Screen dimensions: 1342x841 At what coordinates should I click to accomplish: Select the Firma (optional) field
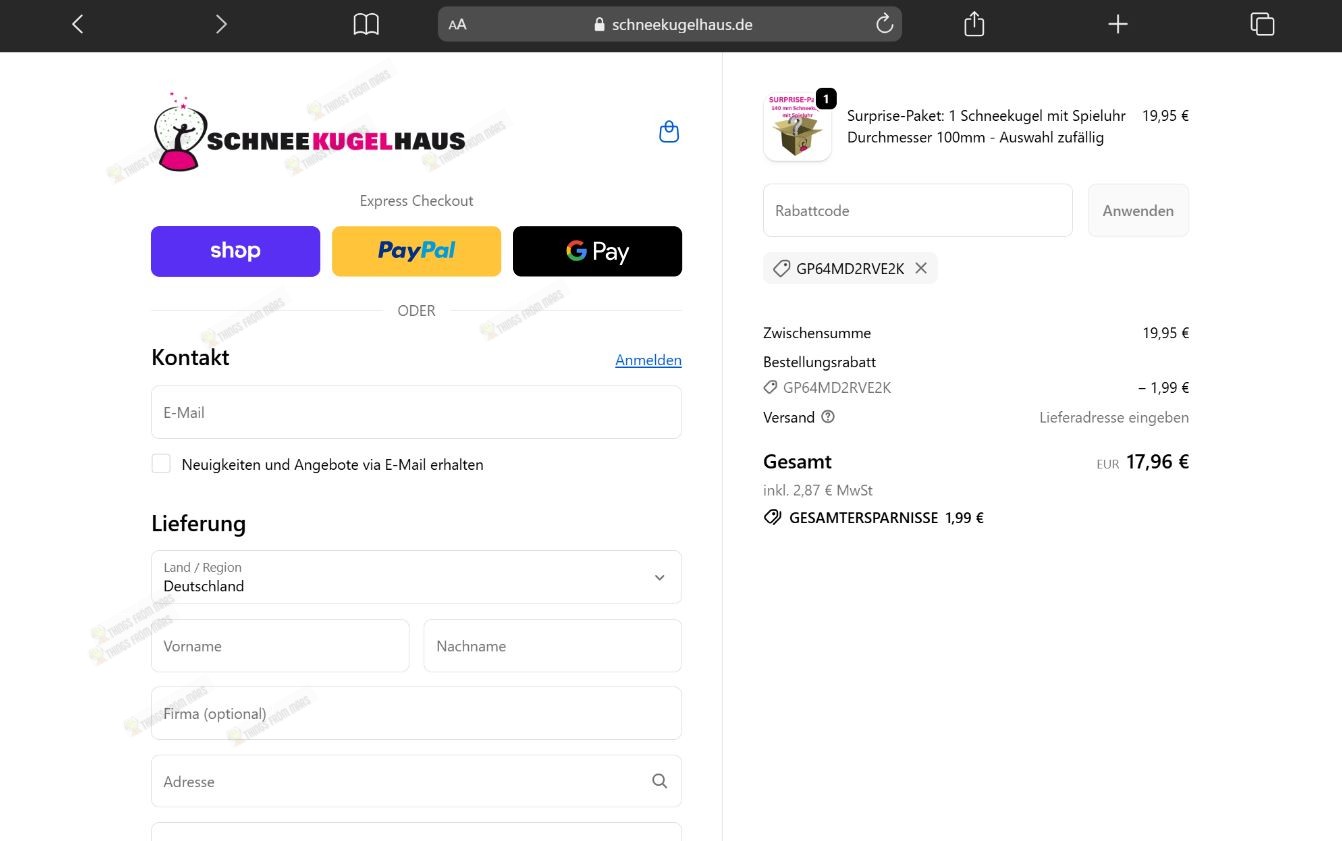[416, 713]
